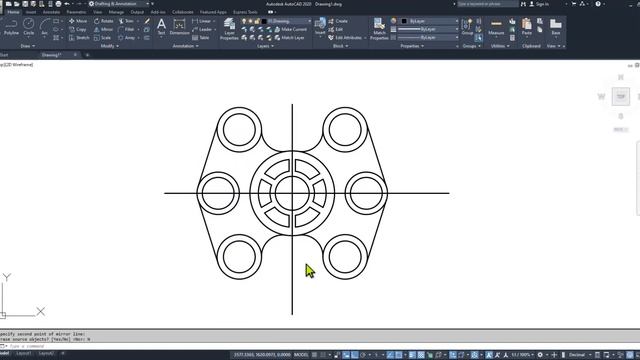640x360 pixels.
Task: Open the Express Tools ribbon tab
Action: pos(245,12)
